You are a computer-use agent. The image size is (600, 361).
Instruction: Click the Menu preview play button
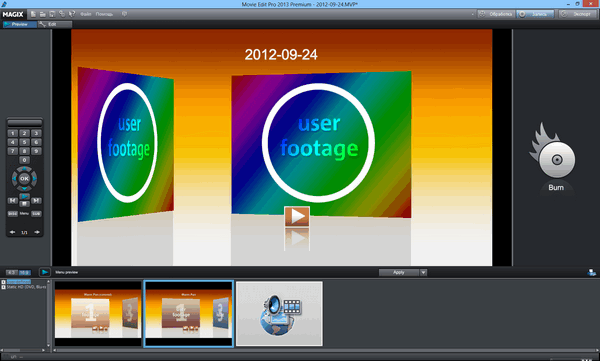point(45,272)
